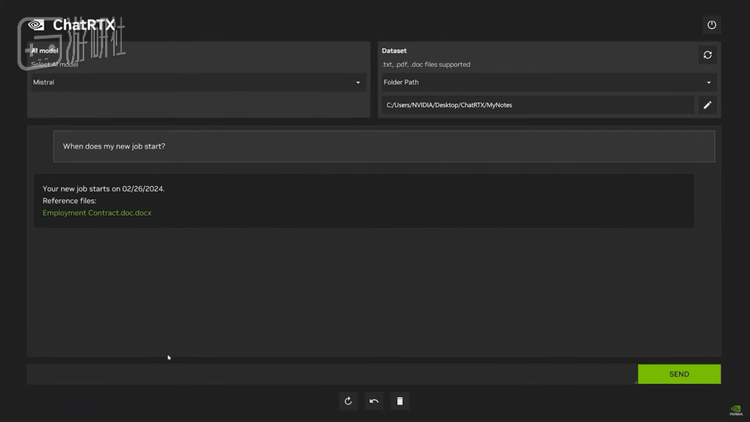Click the '.txt, .pdf, .doc files supported' text

click(426, 65)
